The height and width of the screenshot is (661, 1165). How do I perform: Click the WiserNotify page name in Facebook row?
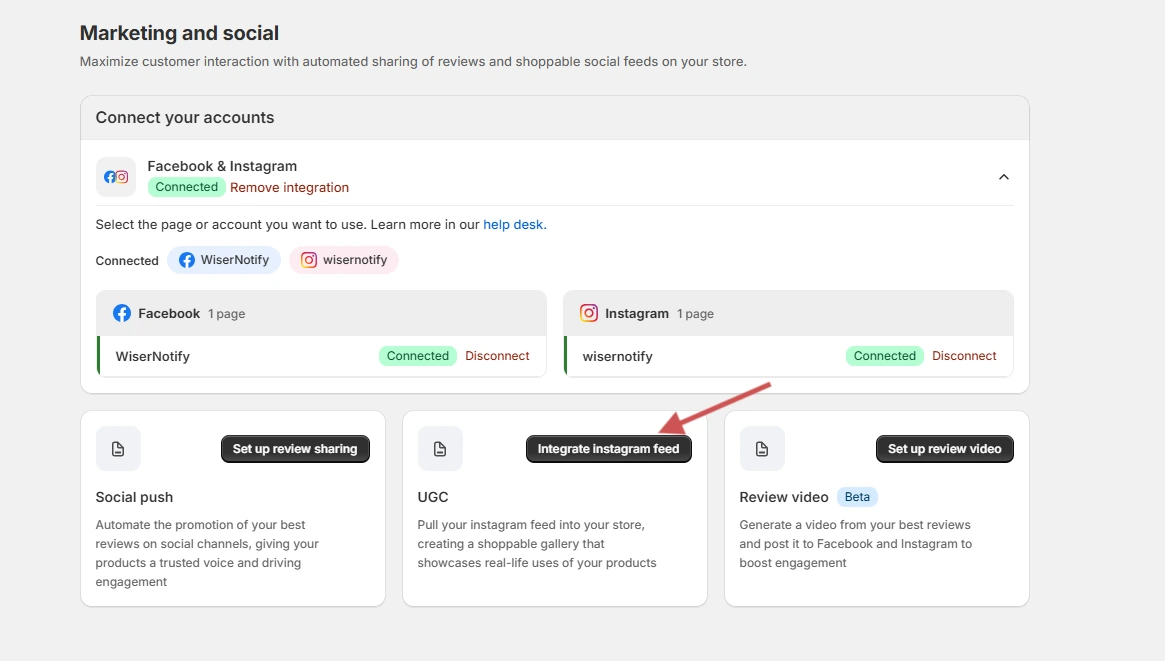[x=153, y=356]
